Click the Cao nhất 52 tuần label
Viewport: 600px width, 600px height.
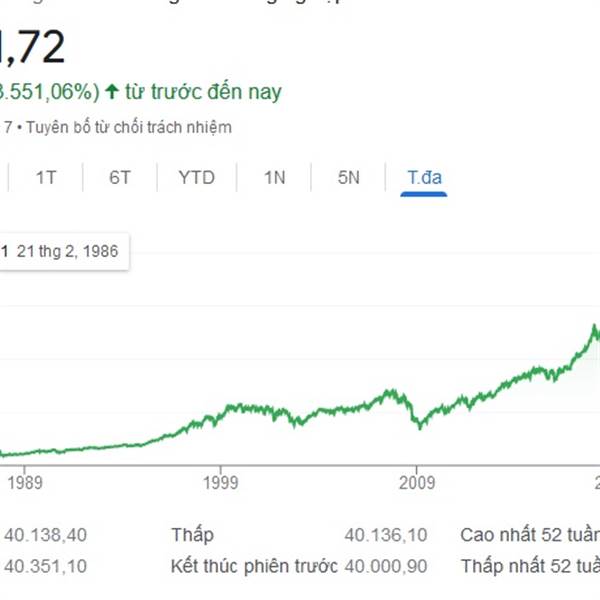coord(530,535)
